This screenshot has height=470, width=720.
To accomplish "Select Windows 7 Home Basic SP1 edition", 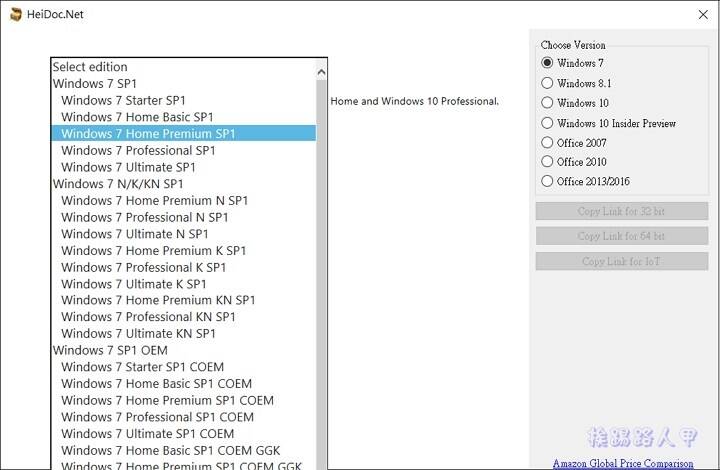I will click(184, 117).
